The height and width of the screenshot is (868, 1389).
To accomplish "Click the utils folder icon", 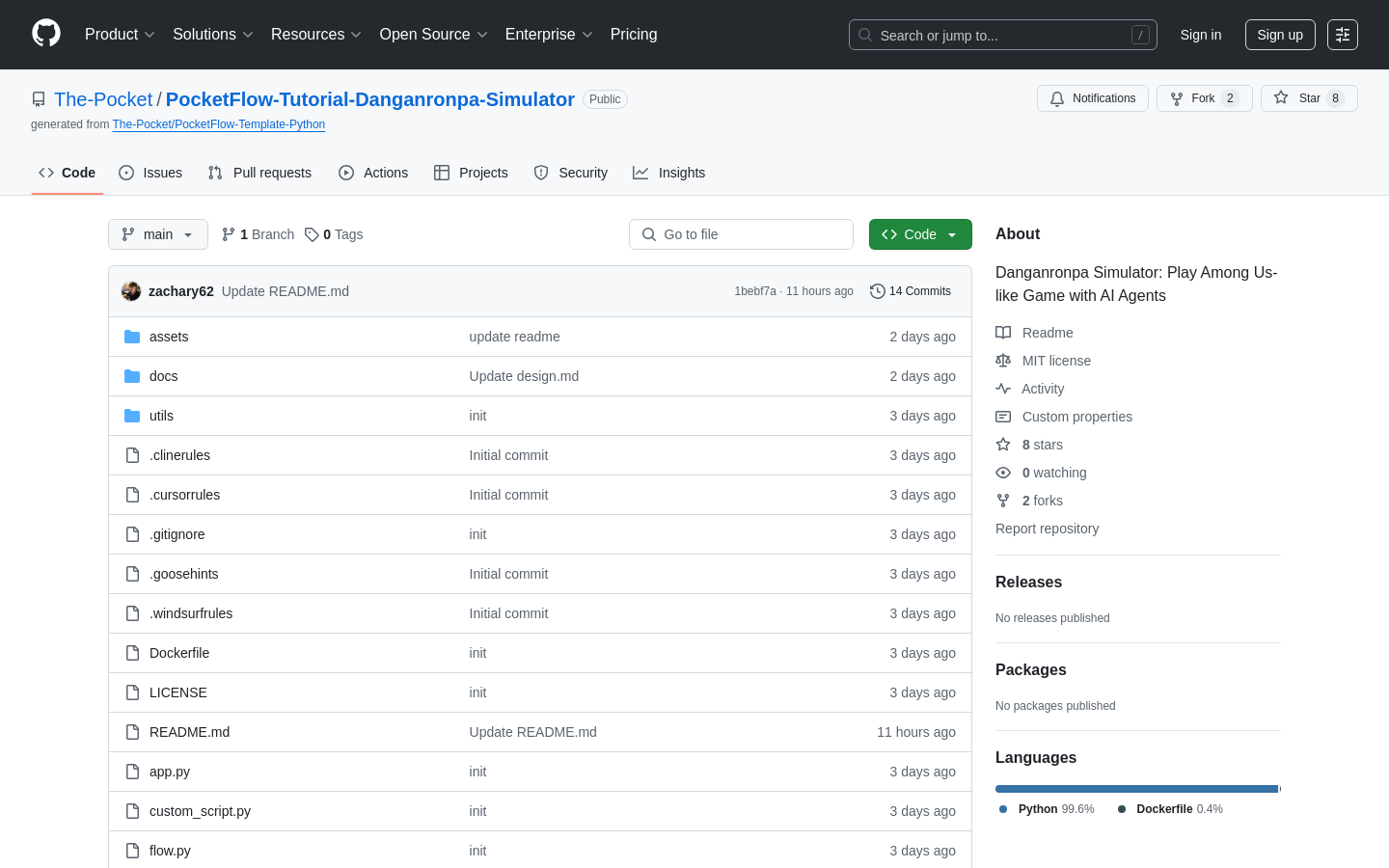I will coord(132,416).
